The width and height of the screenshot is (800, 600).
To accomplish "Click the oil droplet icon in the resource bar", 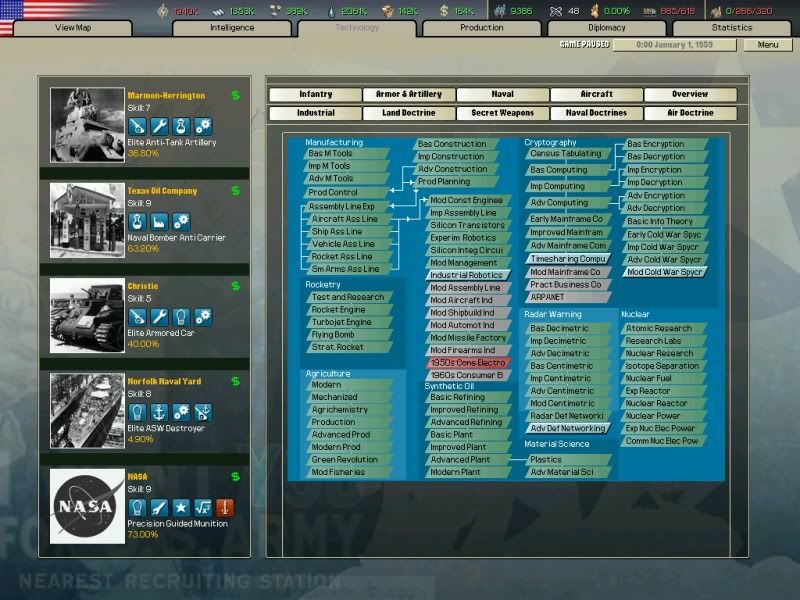I will [x=332, y=8].
